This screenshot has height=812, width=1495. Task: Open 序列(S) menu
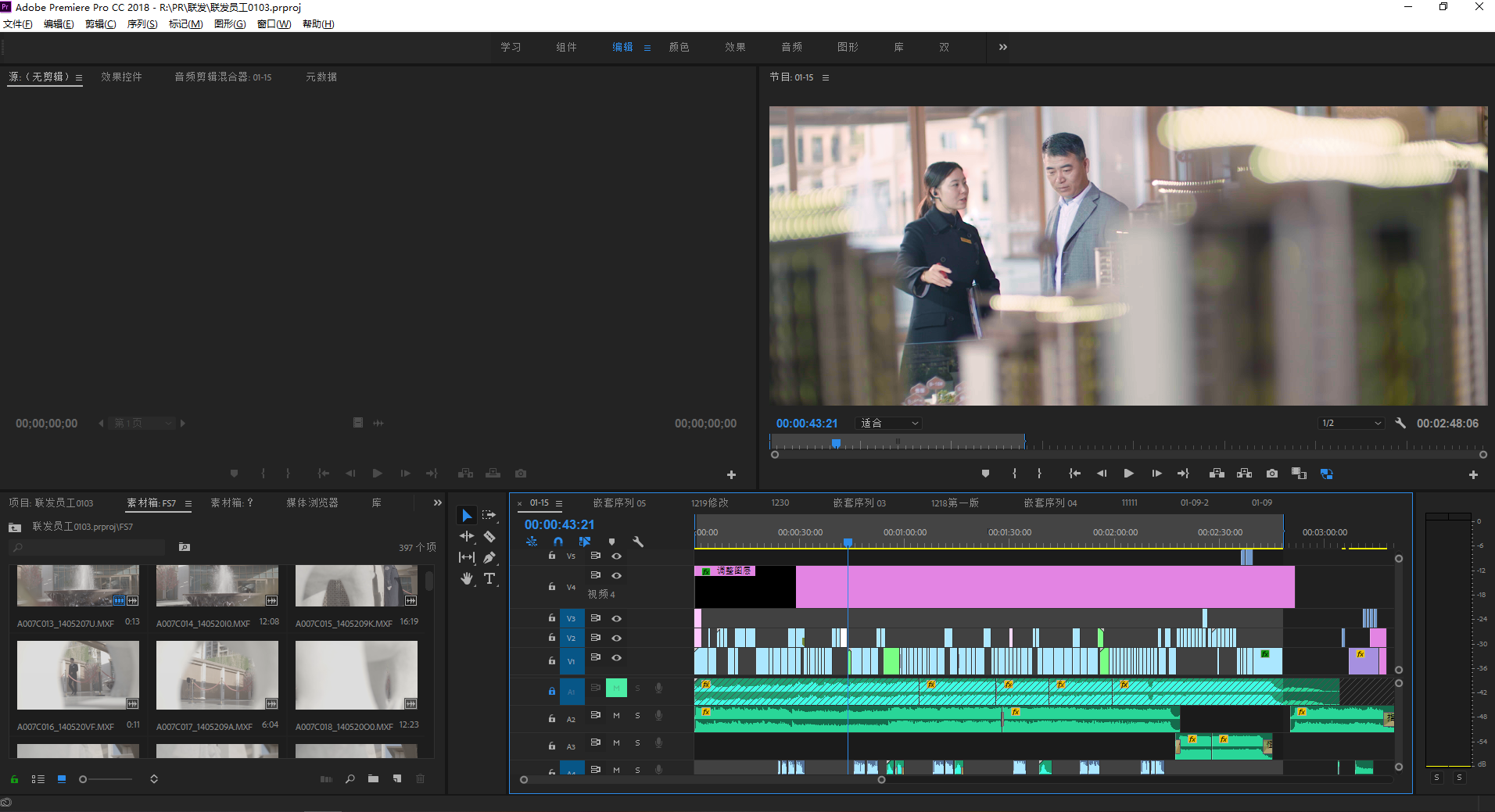tap(142, 24)
